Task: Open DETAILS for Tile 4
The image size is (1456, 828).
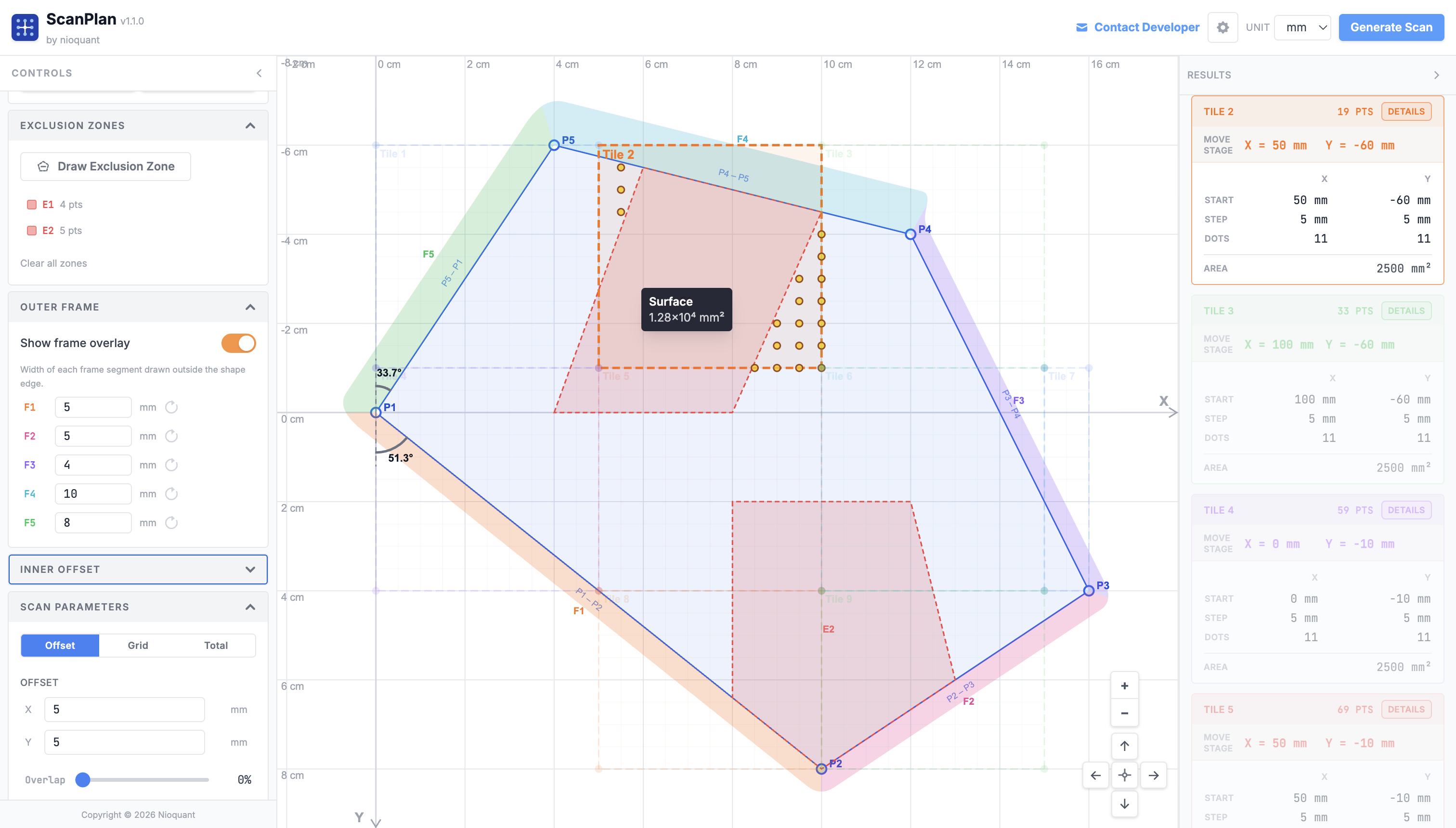Action: 1406,510
